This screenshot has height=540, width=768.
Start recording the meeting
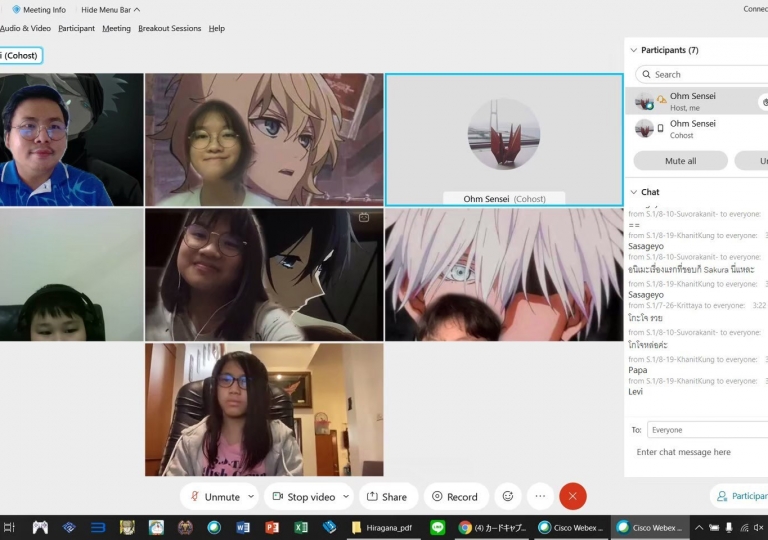456,496
